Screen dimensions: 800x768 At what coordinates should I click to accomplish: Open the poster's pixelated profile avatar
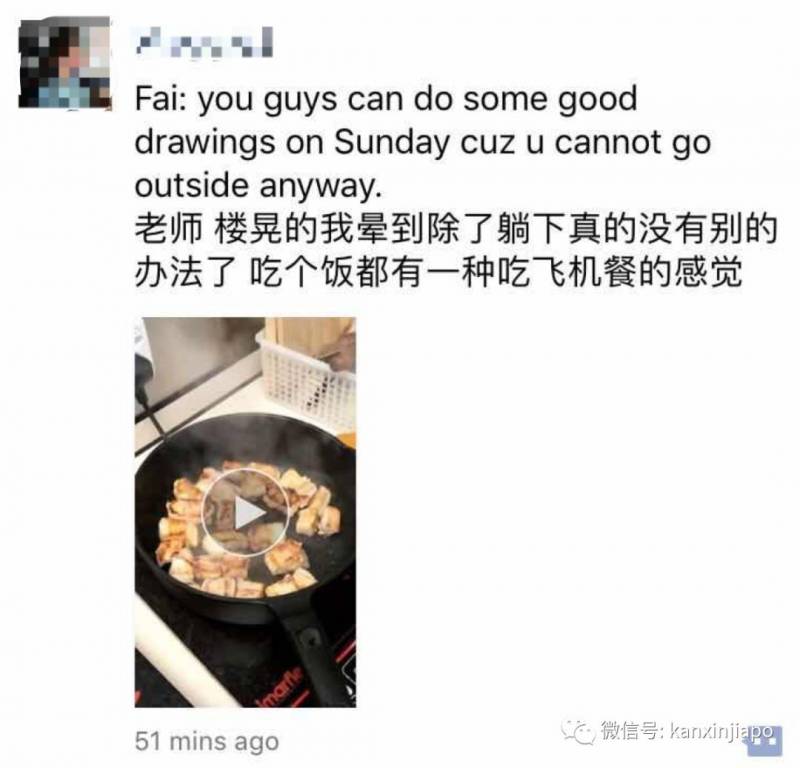click(x=65, y=62)
